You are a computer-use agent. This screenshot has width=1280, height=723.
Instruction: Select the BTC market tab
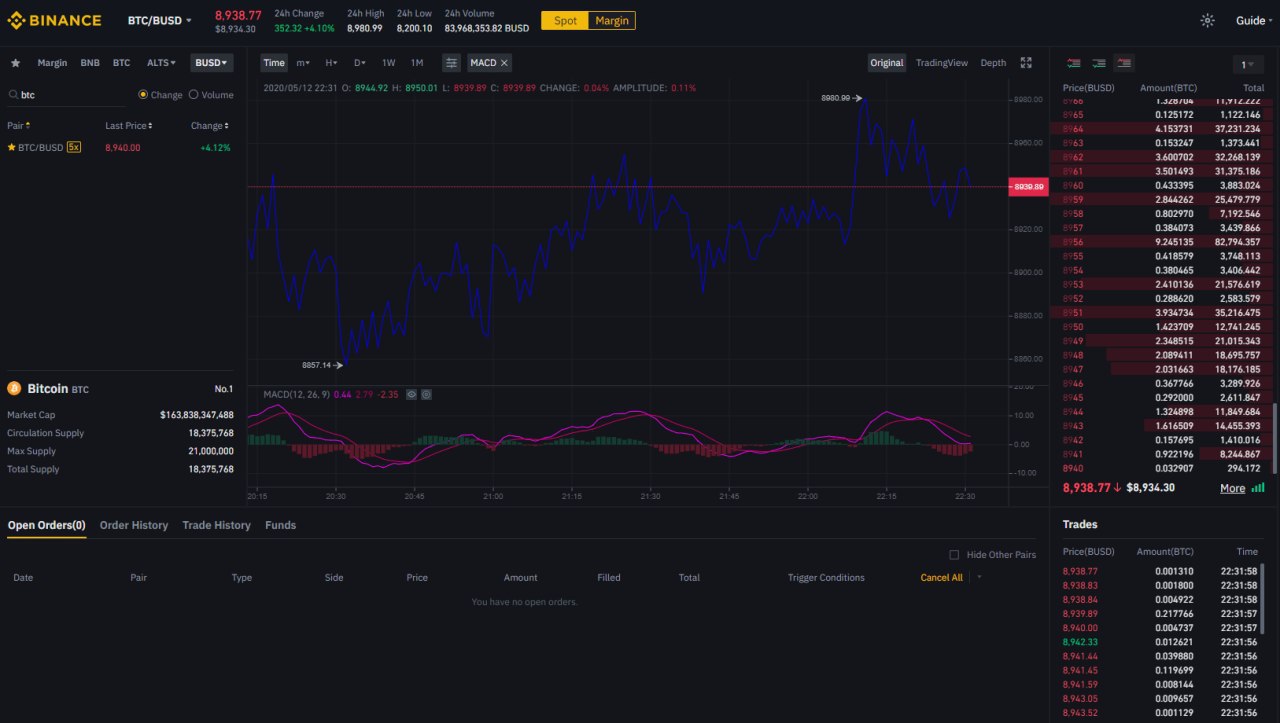click(121, 63)
